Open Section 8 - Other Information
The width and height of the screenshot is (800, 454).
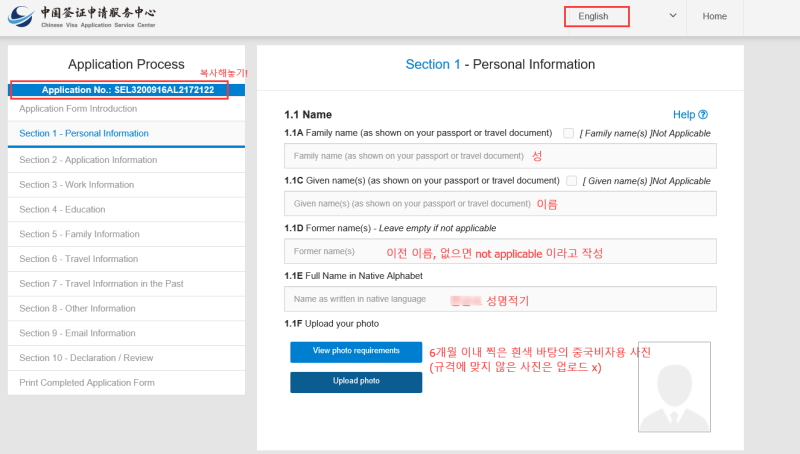point(127,309)
